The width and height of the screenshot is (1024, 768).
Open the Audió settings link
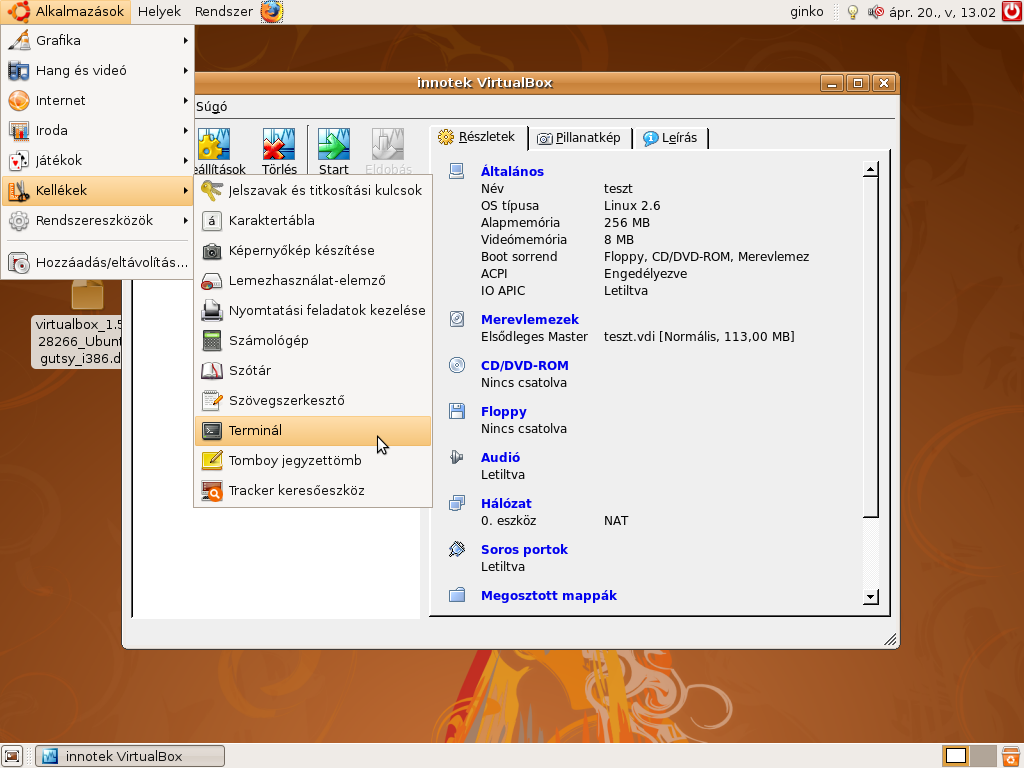click(x=500, y=458)
